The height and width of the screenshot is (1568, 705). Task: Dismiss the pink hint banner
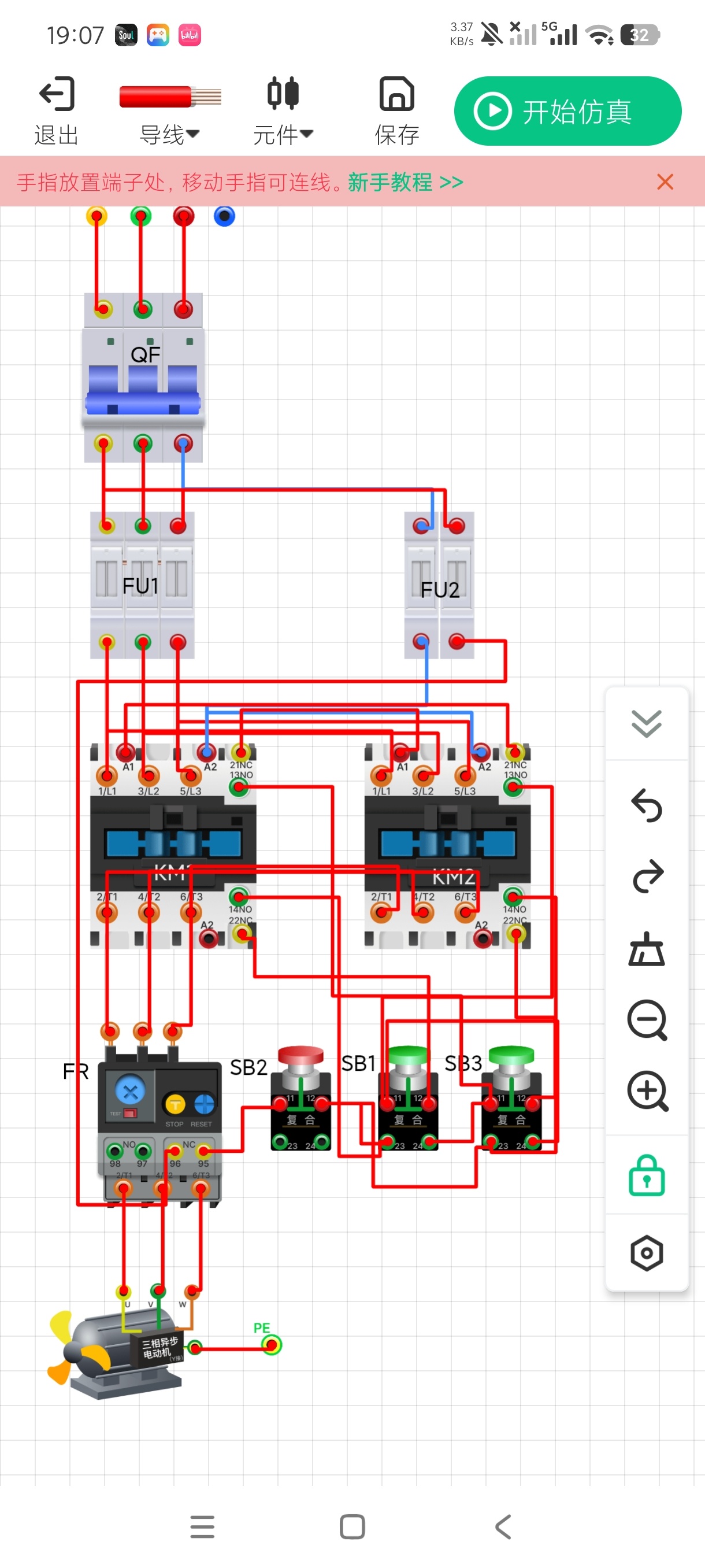(x=665, y=182)
